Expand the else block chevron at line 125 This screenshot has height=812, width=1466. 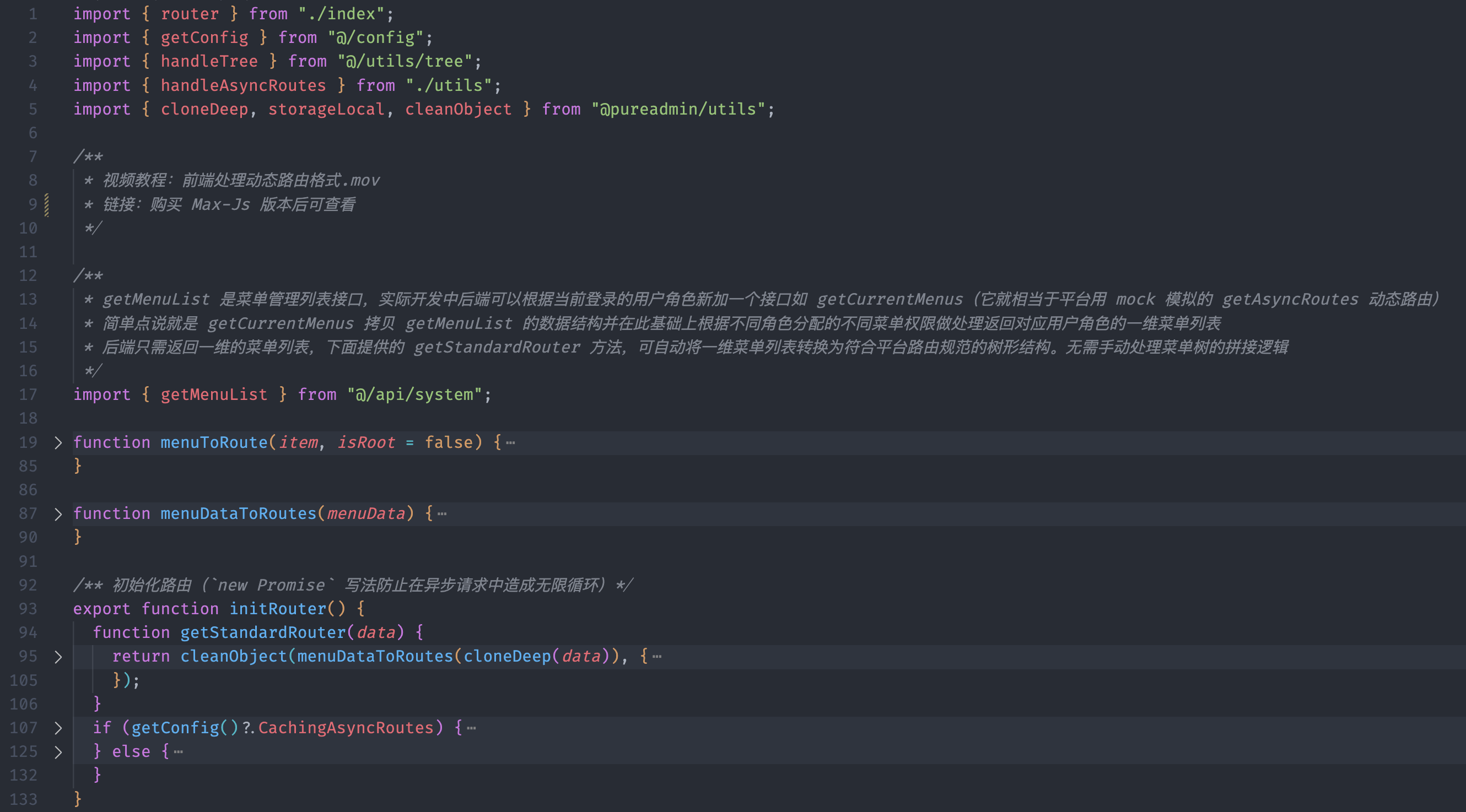[x=57, y=752]
